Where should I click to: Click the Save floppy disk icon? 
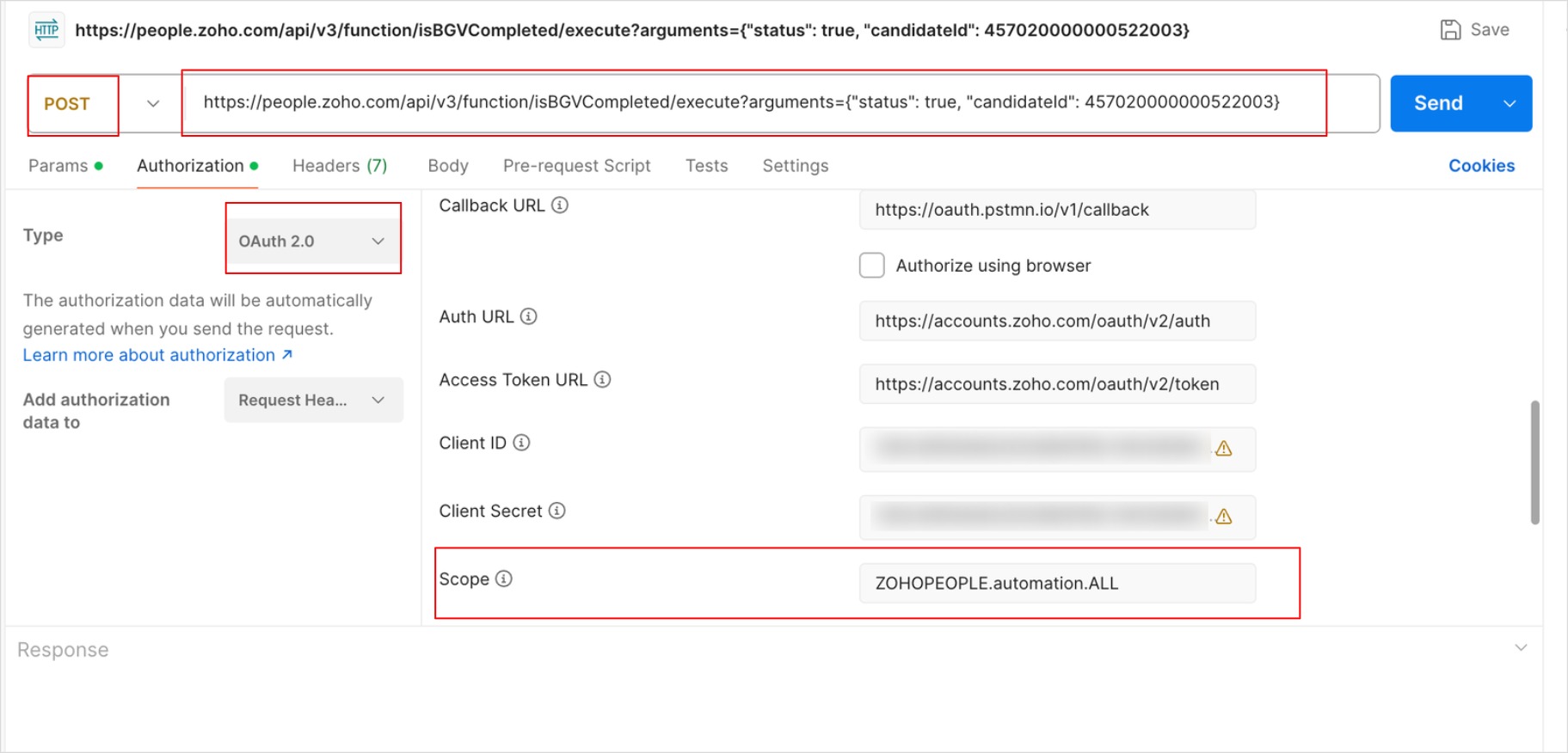click(1450, 30)
